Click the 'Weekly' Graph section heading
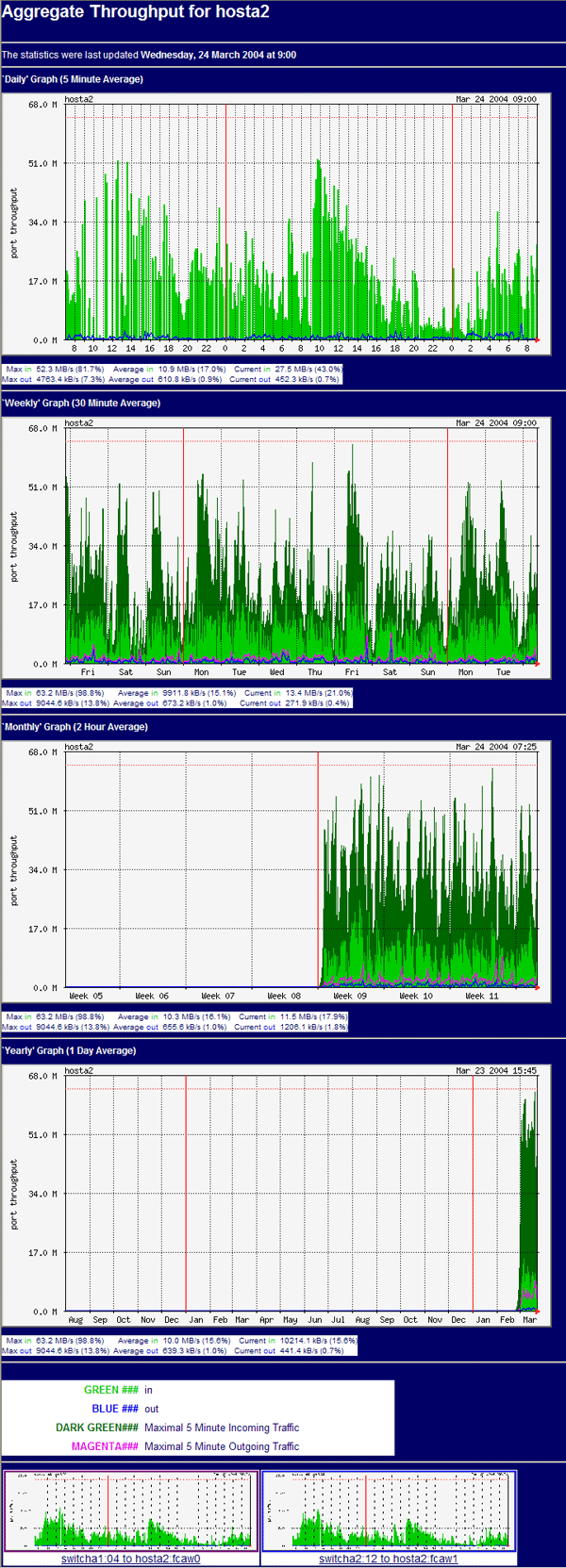This screenshot has height=1568, width=566. 81,403
